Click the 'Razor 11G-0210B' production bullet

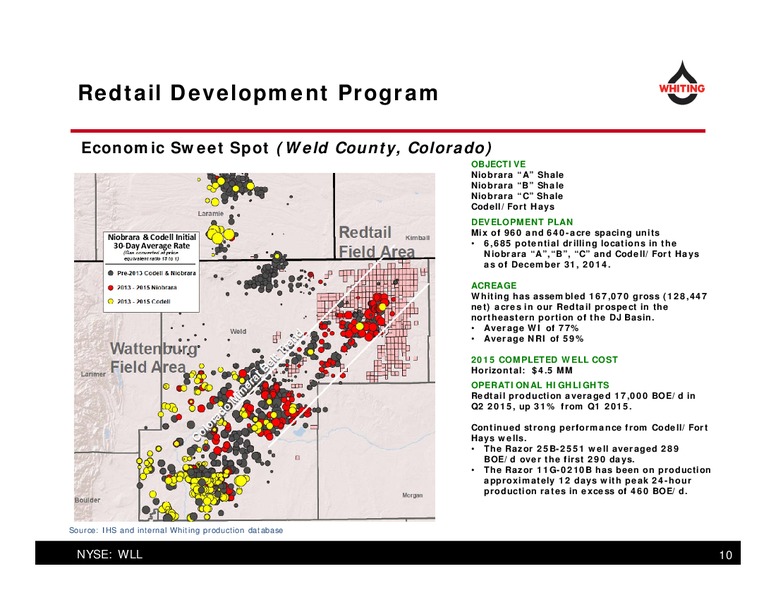tap(591, 480)
